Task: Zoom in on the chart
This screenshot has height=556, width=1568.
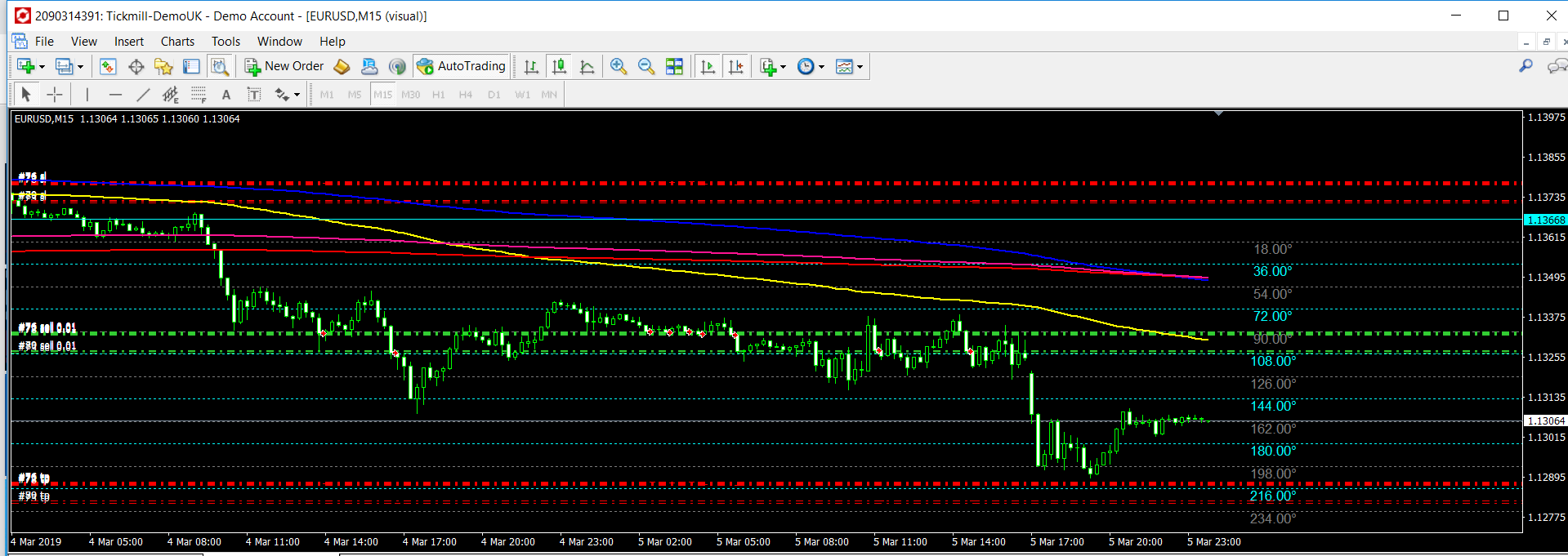Action: [x=619, y=67]
